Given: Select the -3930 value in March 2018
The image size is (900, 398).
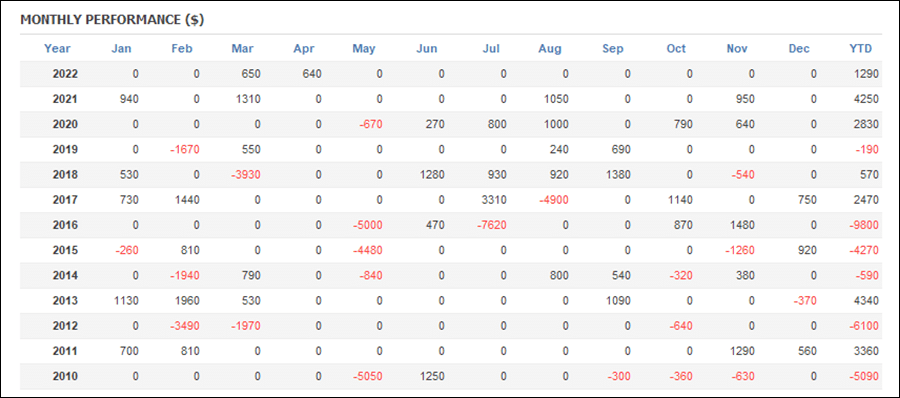Looking at the screenshot, I should click(246, 175).
